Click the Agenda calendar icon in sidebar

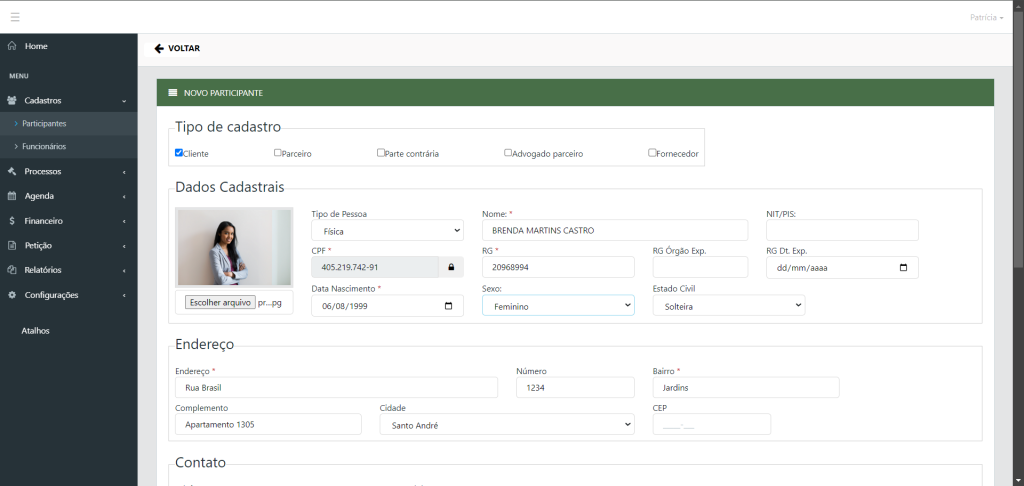click(x=12, y=196)
